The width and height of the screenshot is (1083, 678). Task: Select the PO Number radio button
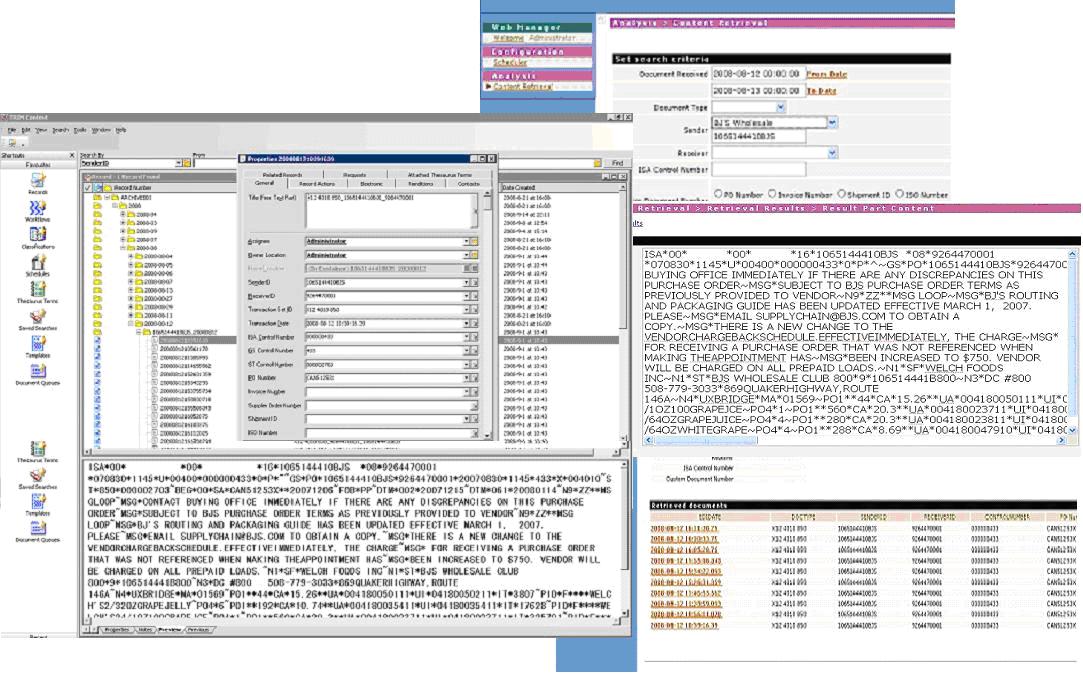click(719, 194)
